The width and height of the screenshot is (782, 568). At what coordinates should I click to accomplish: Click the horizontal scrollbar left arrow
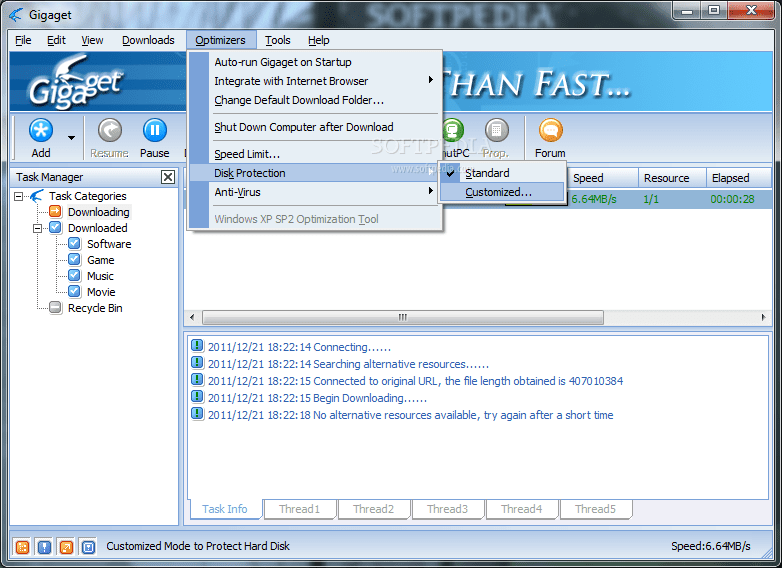point(193,317)
